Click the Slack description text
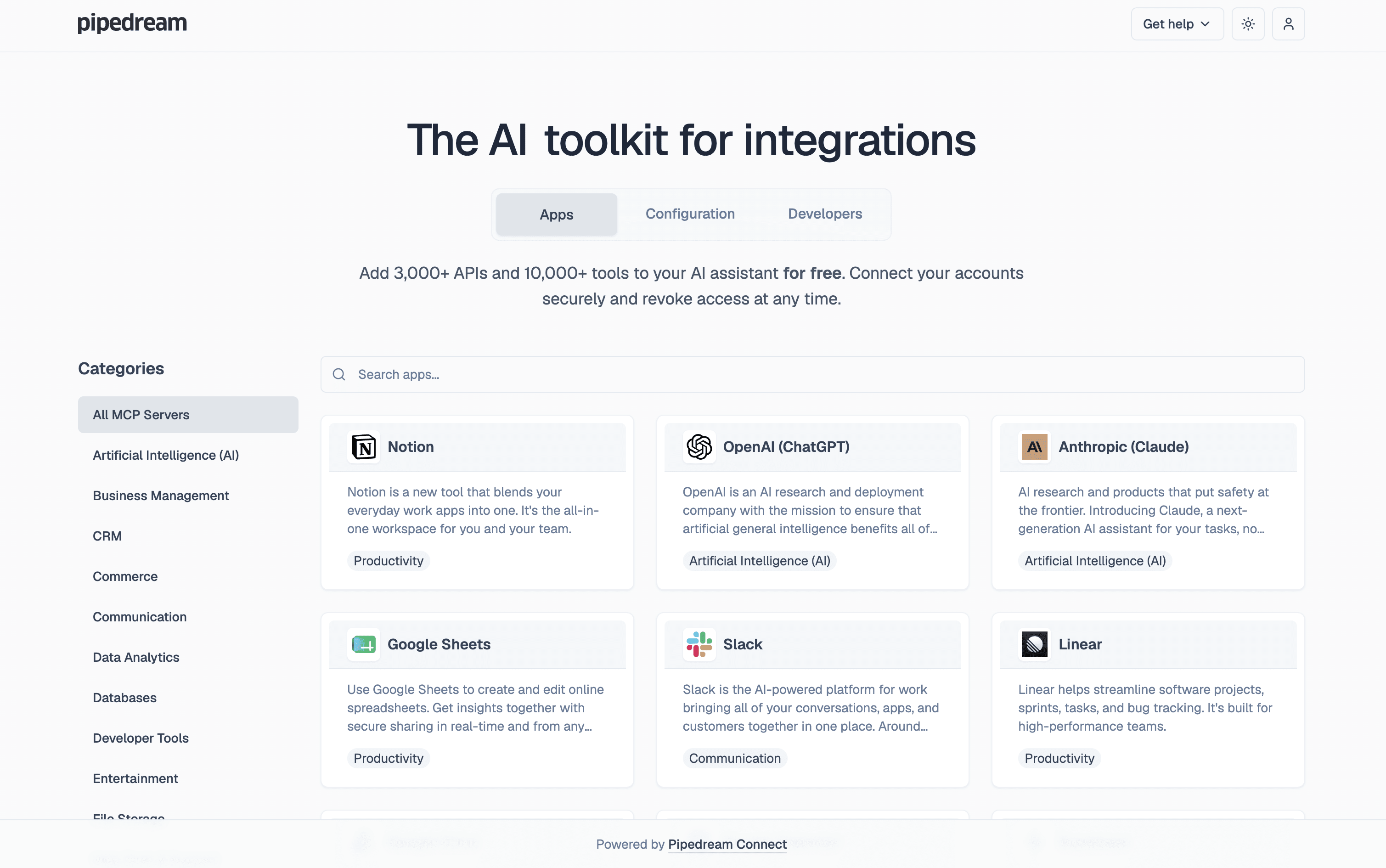This screenshot has height=868, width=1386. pyautogui.click(x=811, y=708)
